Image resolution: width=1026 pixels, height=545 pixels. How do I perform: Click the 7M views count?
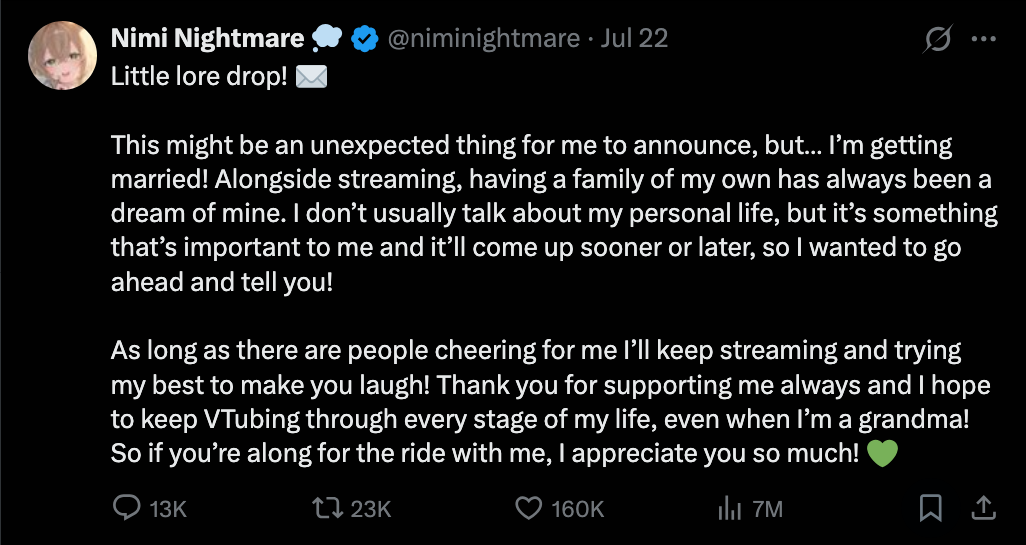click(767, 510)
